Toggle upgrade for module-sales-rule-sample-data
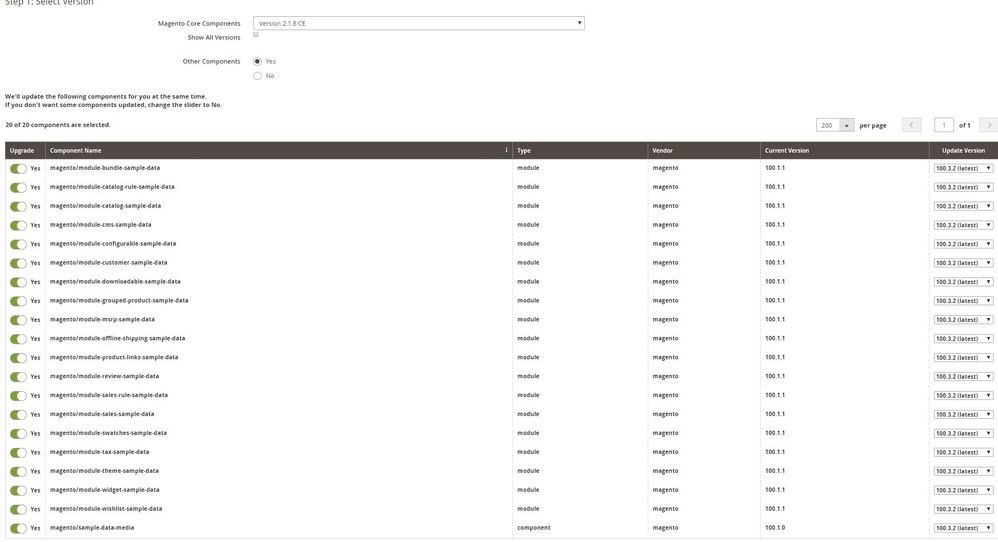This screenshot has width=998, height=542. point(18,396)
